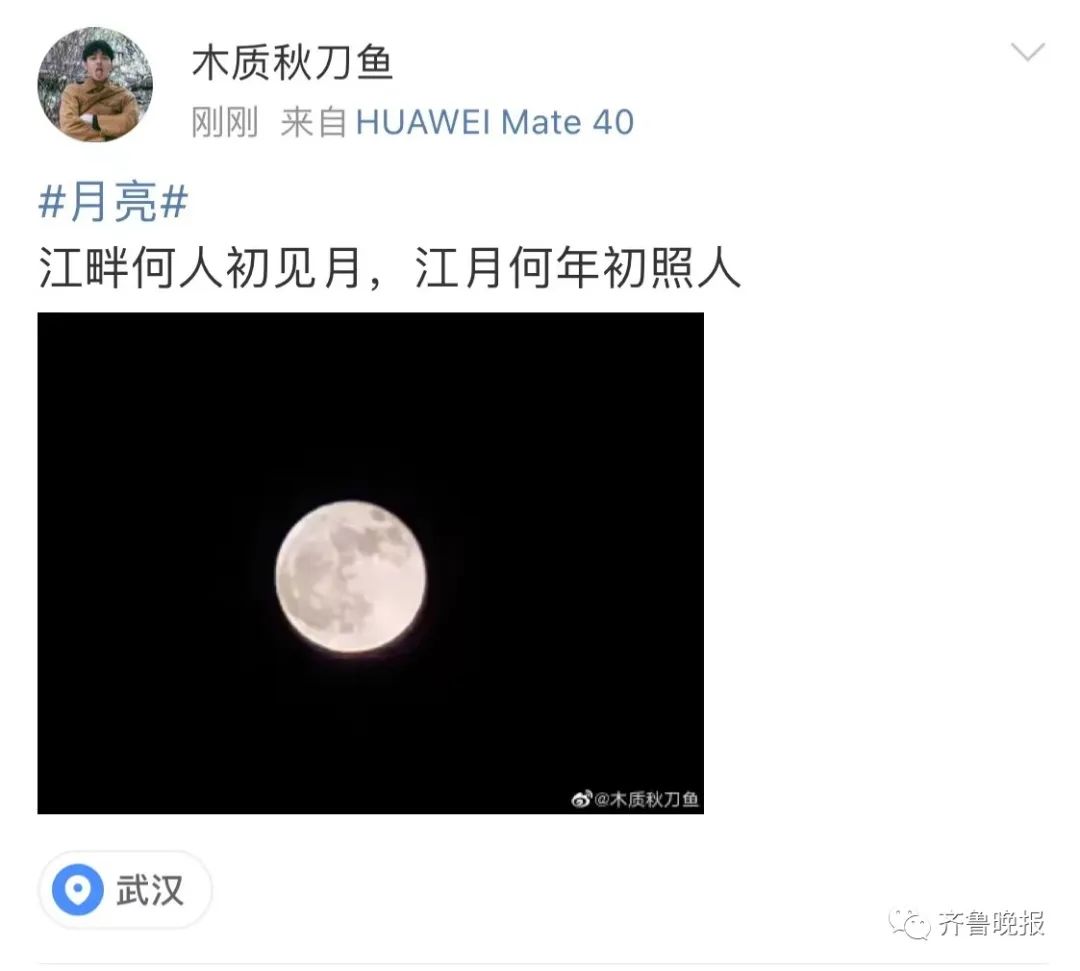Click the 来自 source label
Image resolution: width=1080 pixels, height=971 pixels.
coord(313,123)
